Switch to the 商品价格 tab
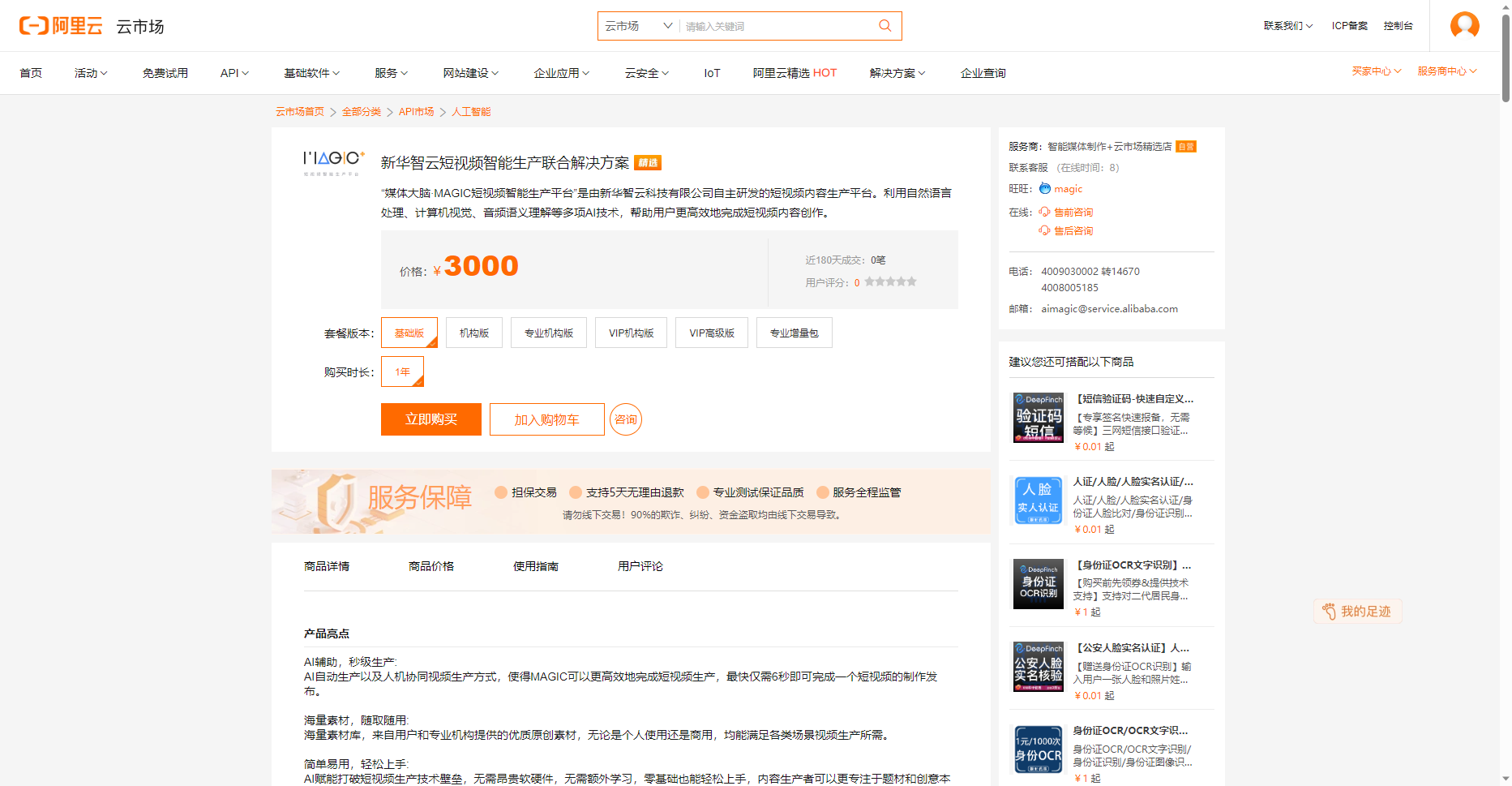 coord(431,566)
